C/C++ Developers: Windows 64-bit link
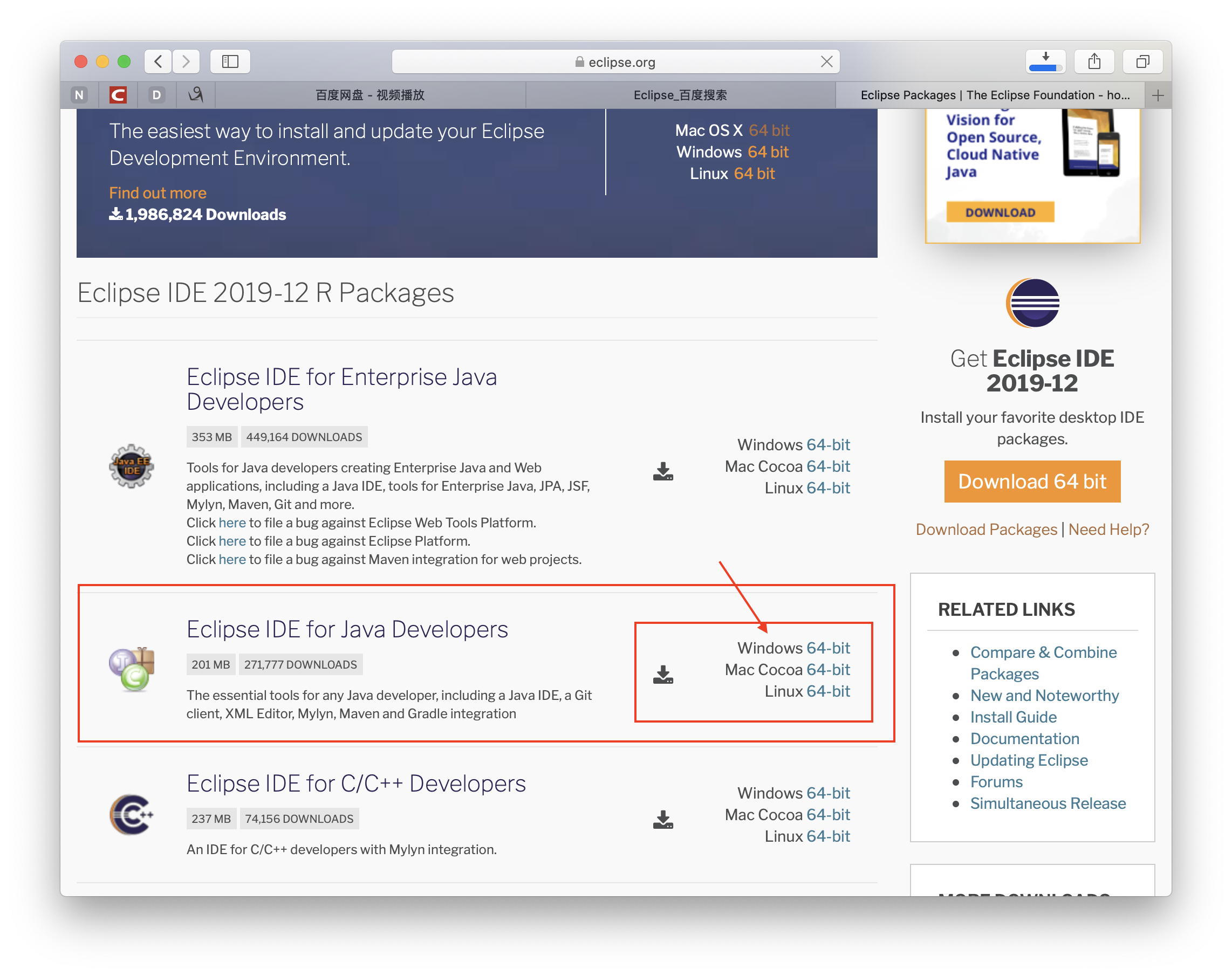Screen dimensions: 1232x976 pos(828,793)
